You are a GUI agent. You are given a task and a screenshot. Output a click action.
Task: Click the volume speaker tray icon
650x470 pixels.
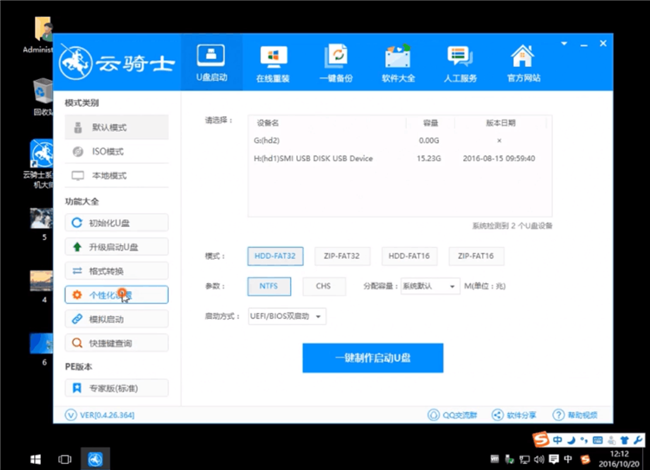[x=539, y=459]
